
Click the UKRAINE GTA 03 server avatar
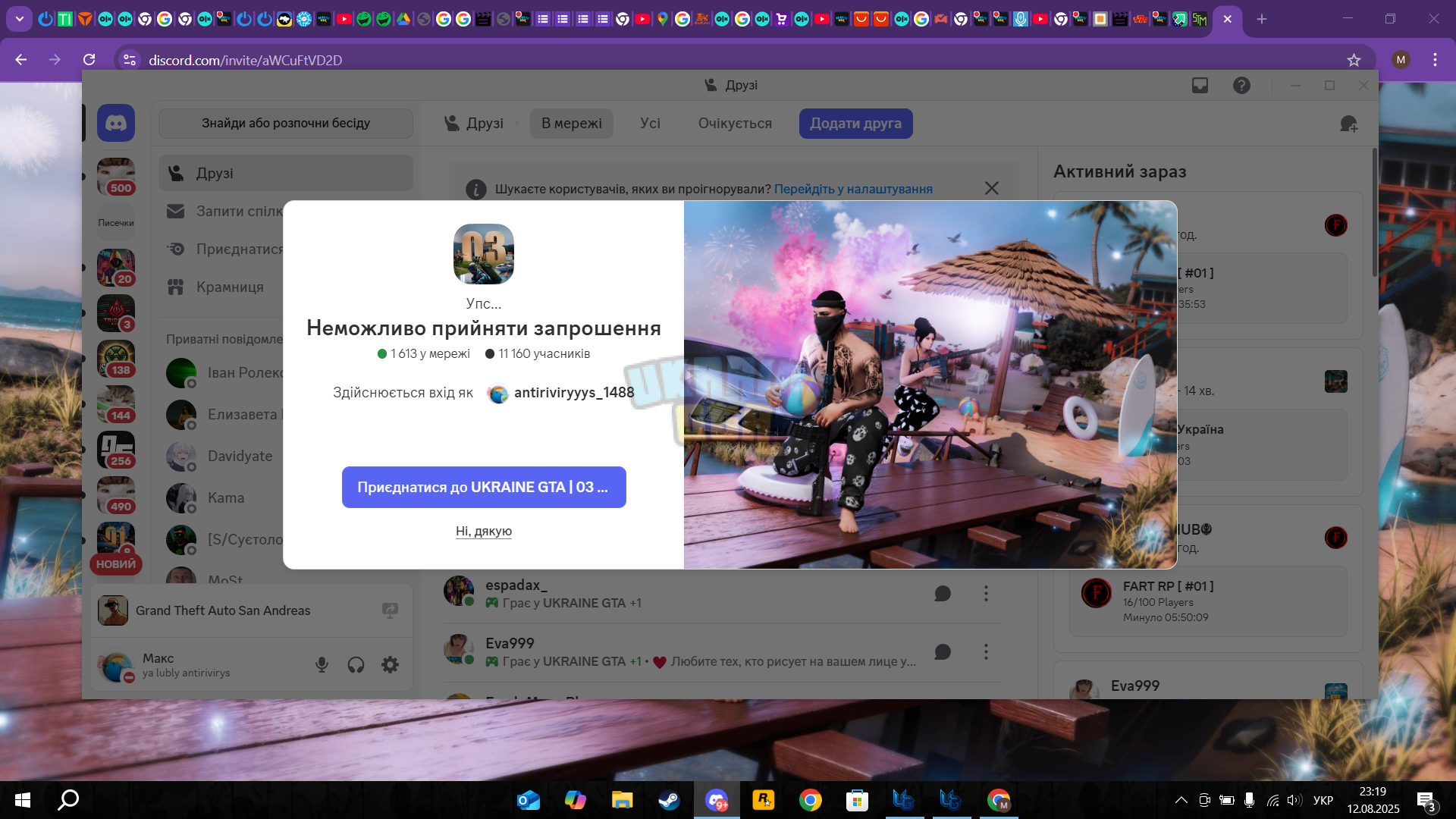coord(484,254)
